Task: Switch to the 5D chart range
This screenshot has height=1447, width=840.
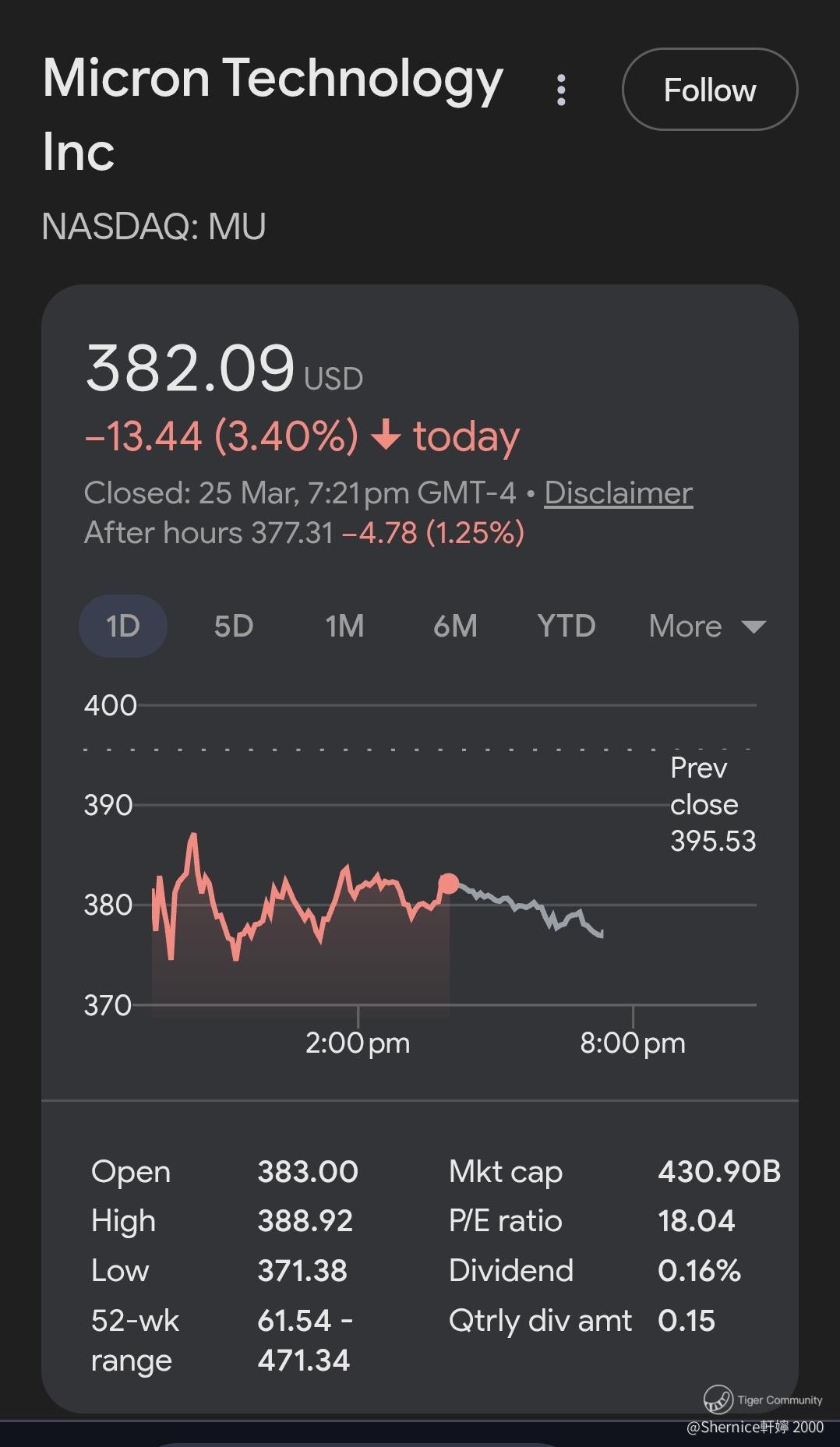Action: tap(234, 626)
